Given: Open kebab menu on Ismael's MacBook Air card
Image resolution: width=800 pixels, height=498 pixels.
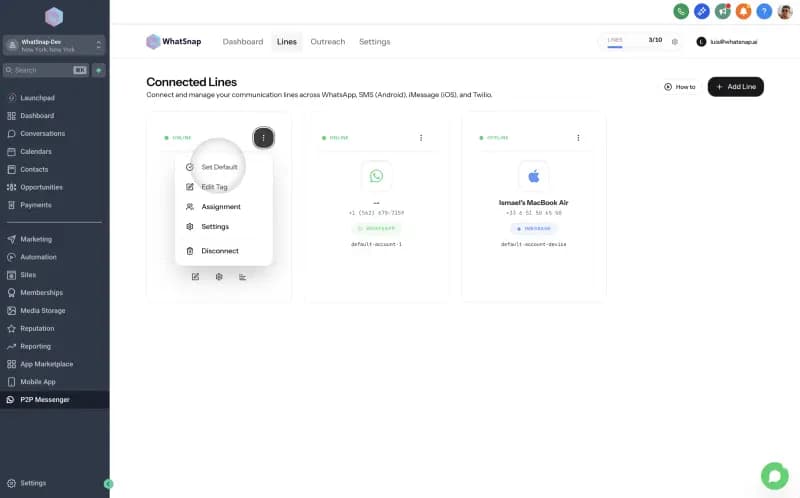Looking at the screenshot, I should 578,138.
